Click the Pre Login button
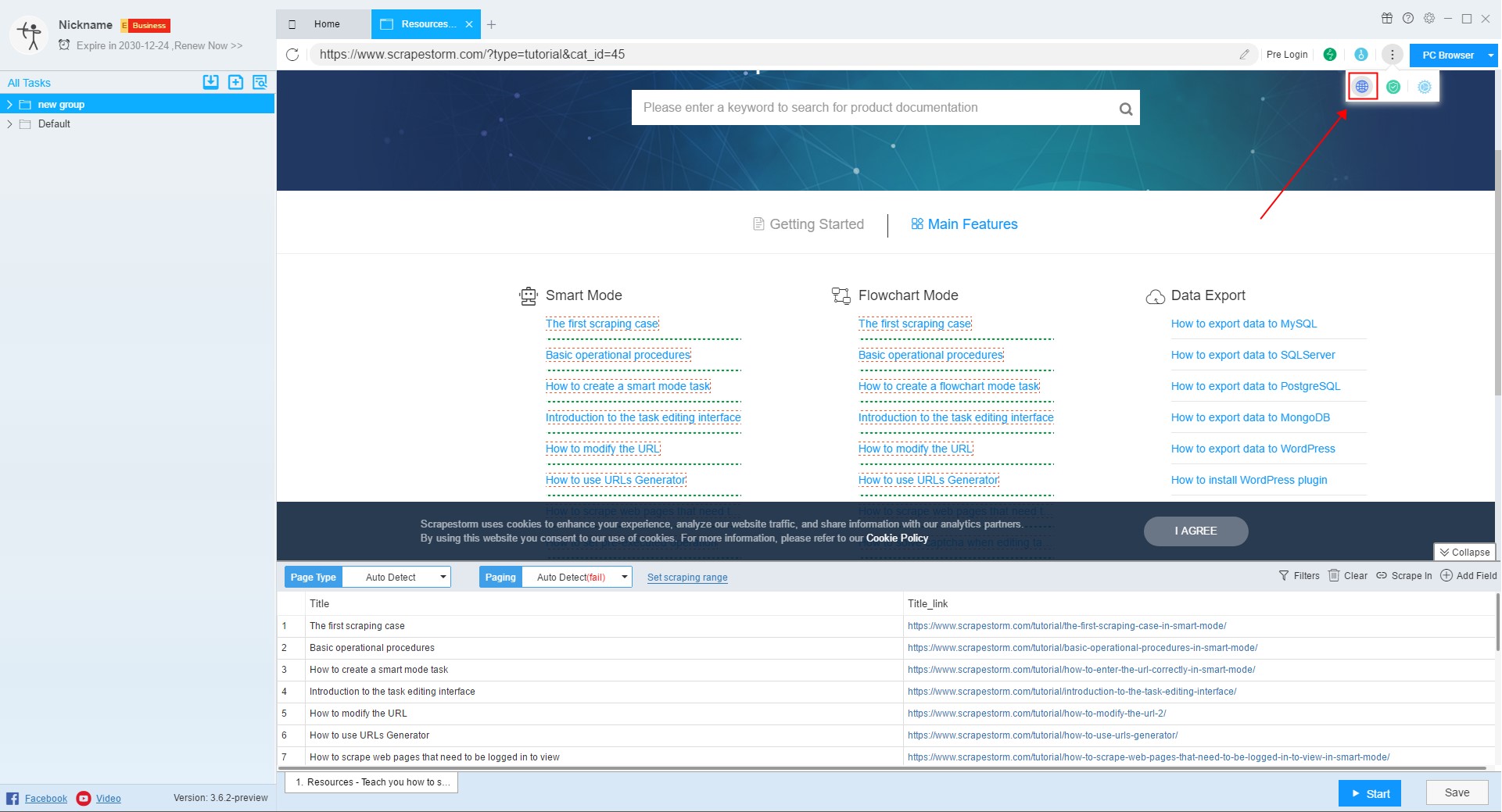Viewport: 1502px width, 812px height. (1287, 55)
